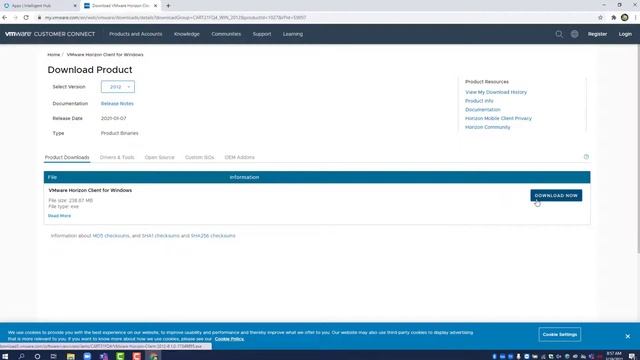The height and width of the screenshot is (360, 640).
Task: Open the Communities menu
Action: click(226, 34)
